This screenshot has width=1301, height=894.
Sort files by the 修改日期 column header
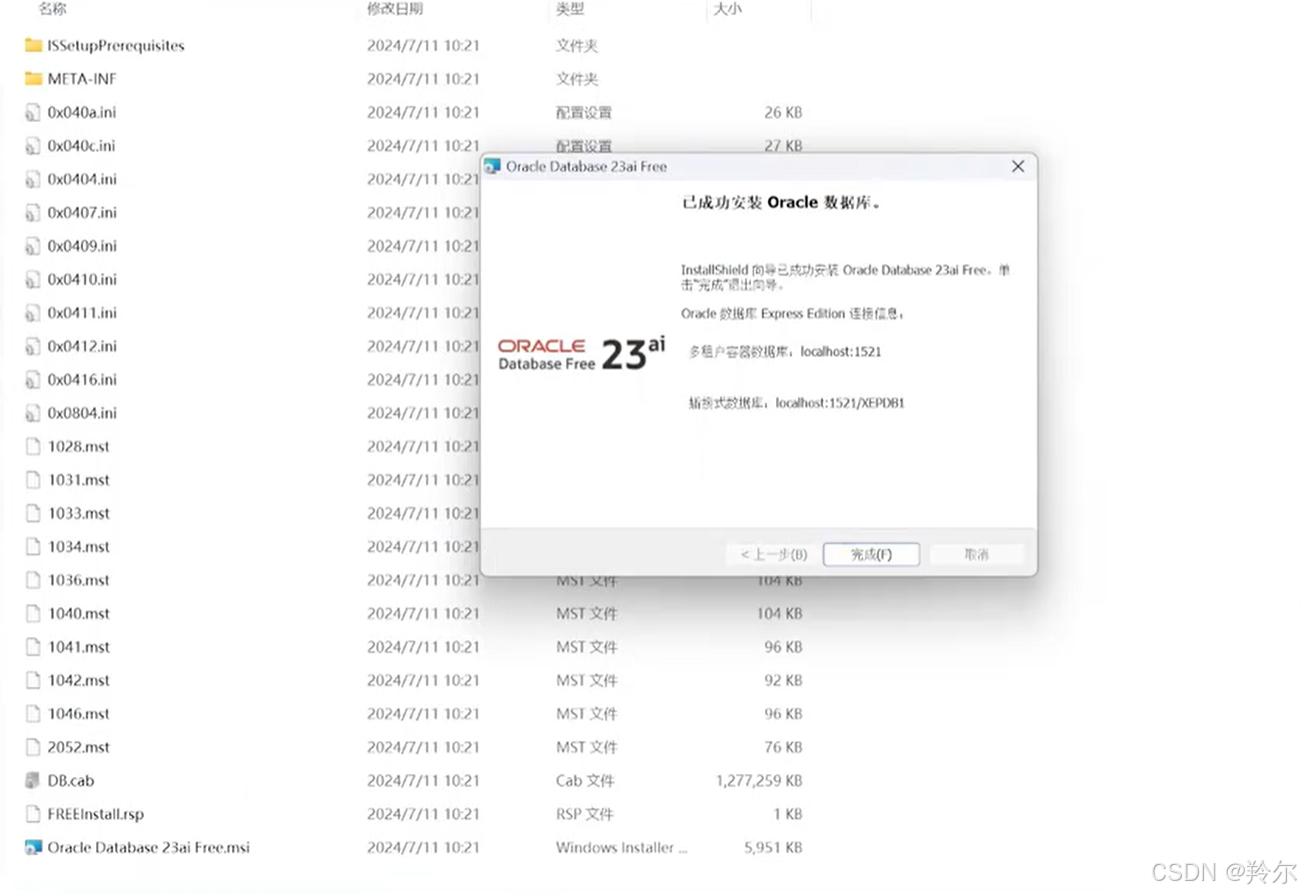394,9
